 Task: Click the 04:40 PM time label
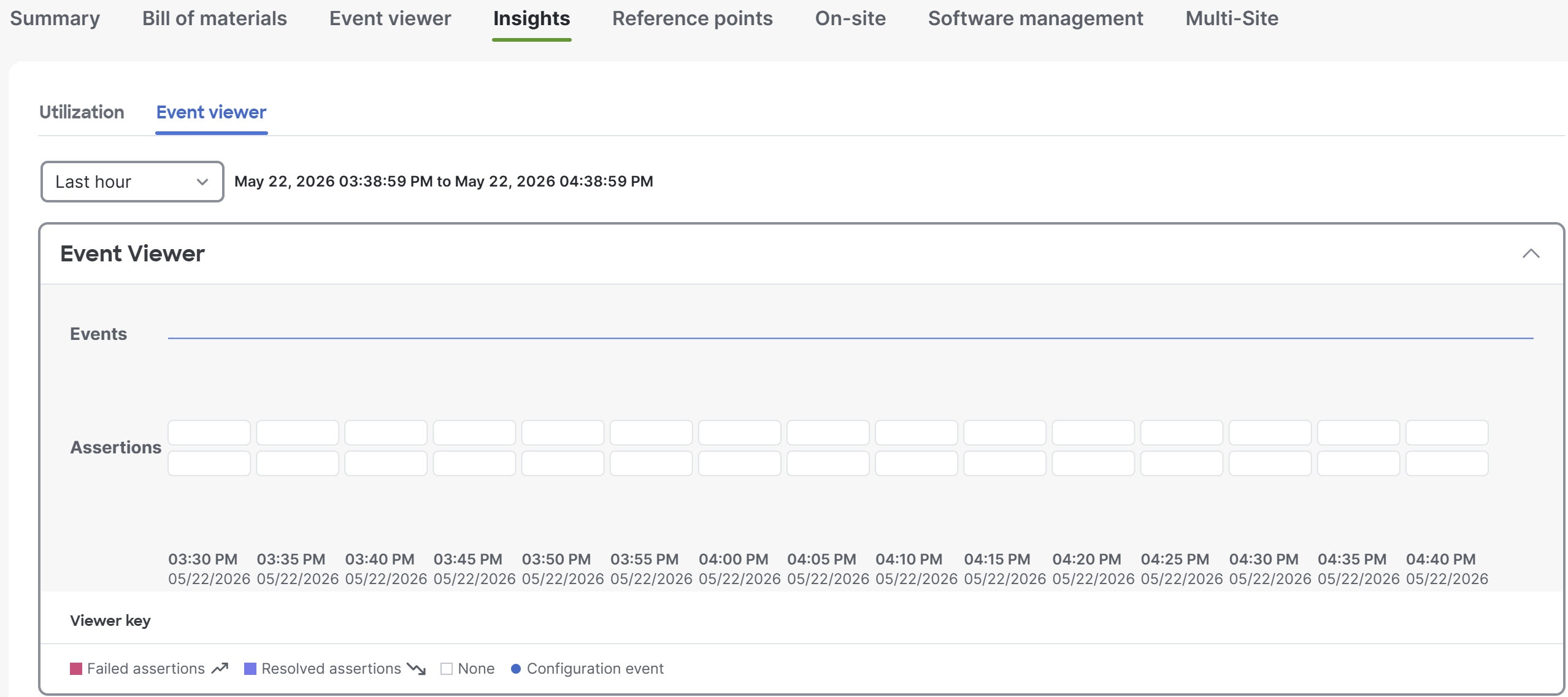click(1440, 560)
